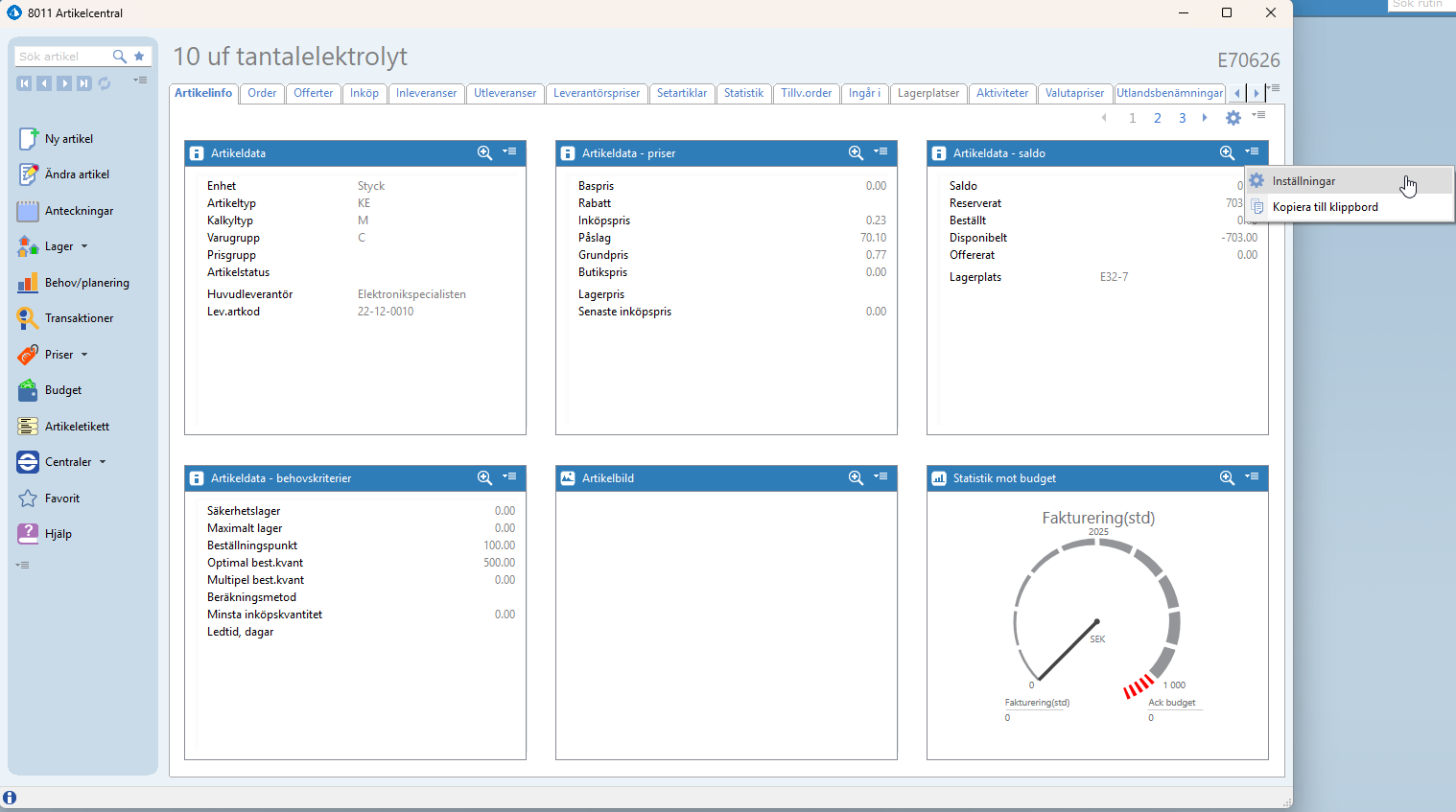Viewport: 1456px width, 812px height.
Task: Switch to the Leverantörspriser tab
Action: click(596, 93)
